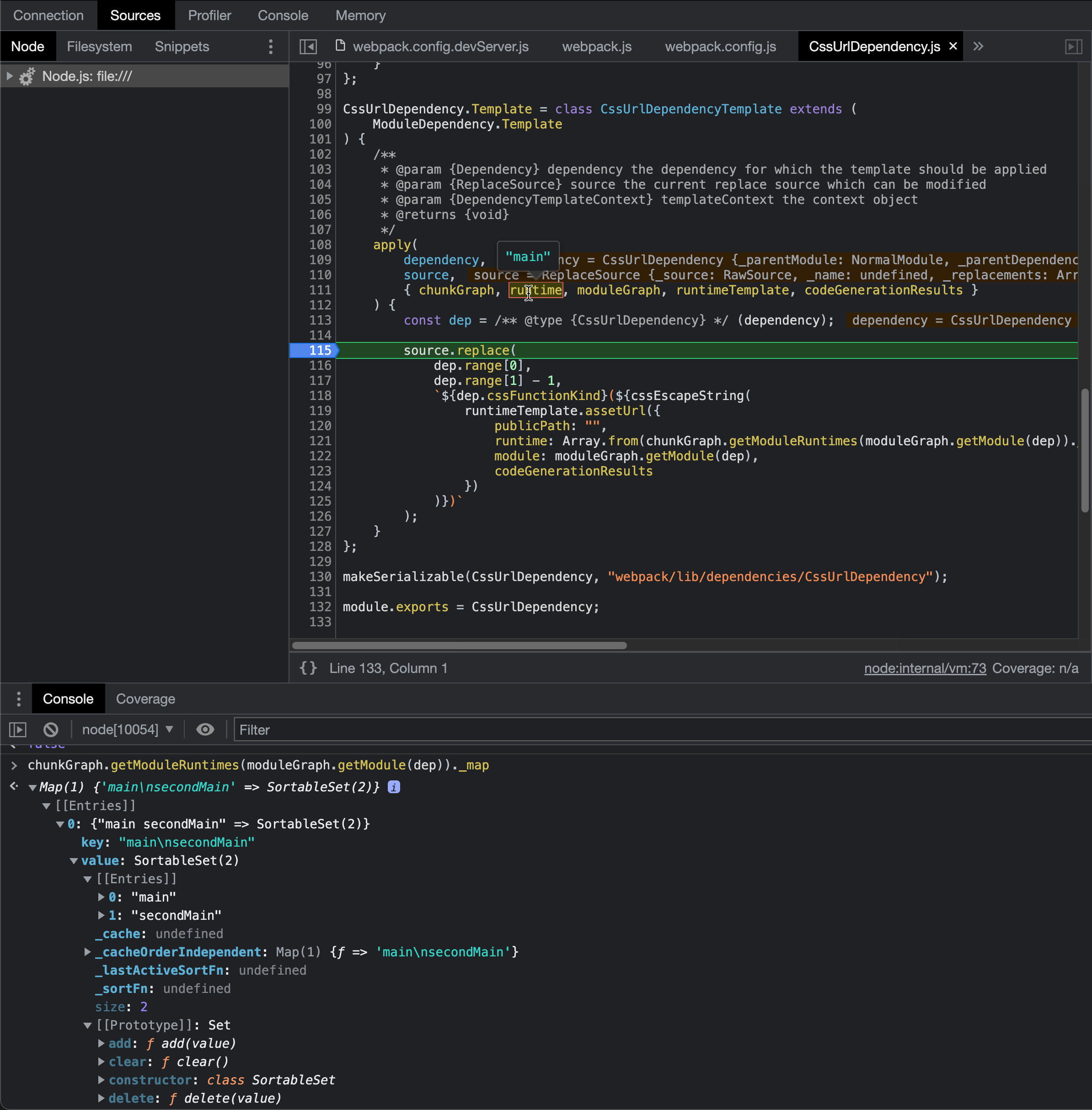Open the navigator three-dot overflow menu
This screenshot has width=1092, height=1110.
[271, 47]
